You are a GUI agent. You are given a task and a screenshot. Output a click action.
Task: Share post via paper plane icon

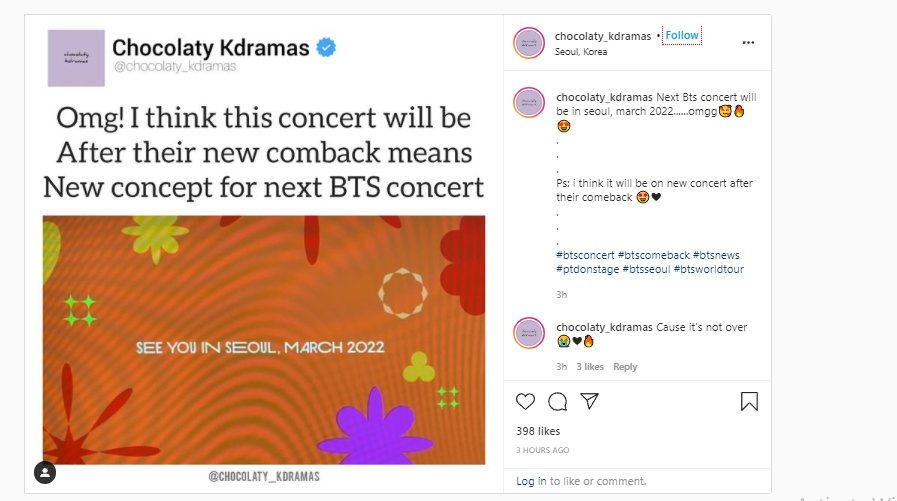click(x=590, y=401)
